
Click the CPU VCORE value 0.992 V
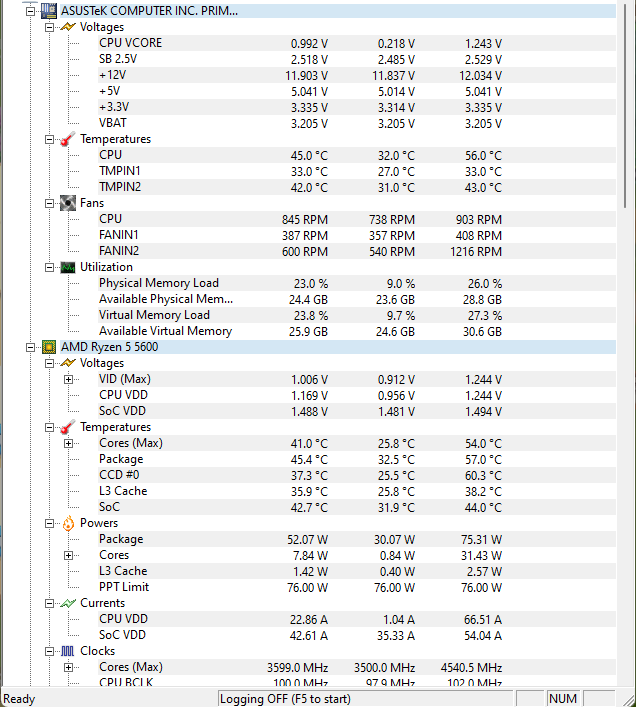[309, 44]
